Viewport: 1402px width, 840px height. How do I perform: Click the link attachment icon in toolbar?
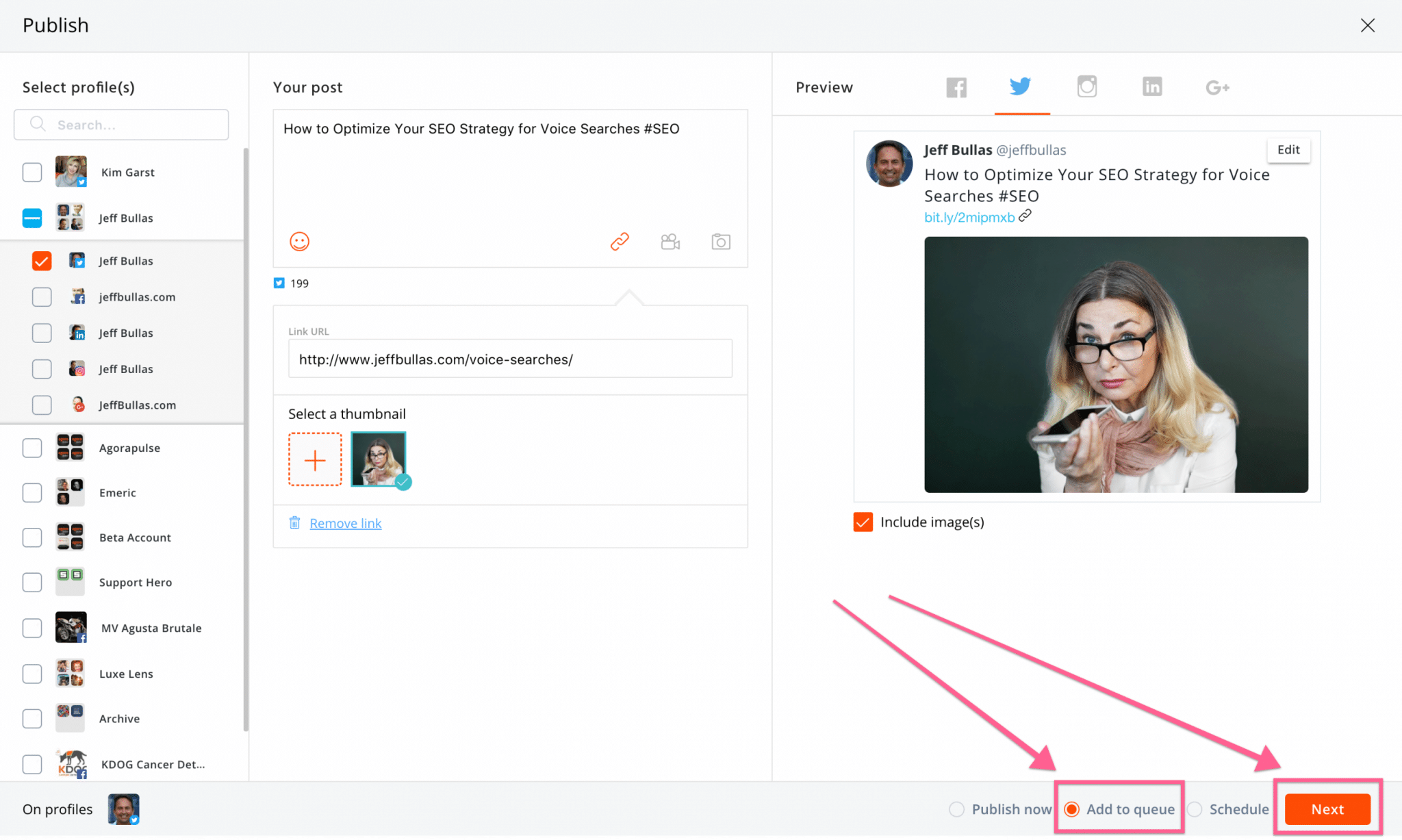(x=619, y=241)
